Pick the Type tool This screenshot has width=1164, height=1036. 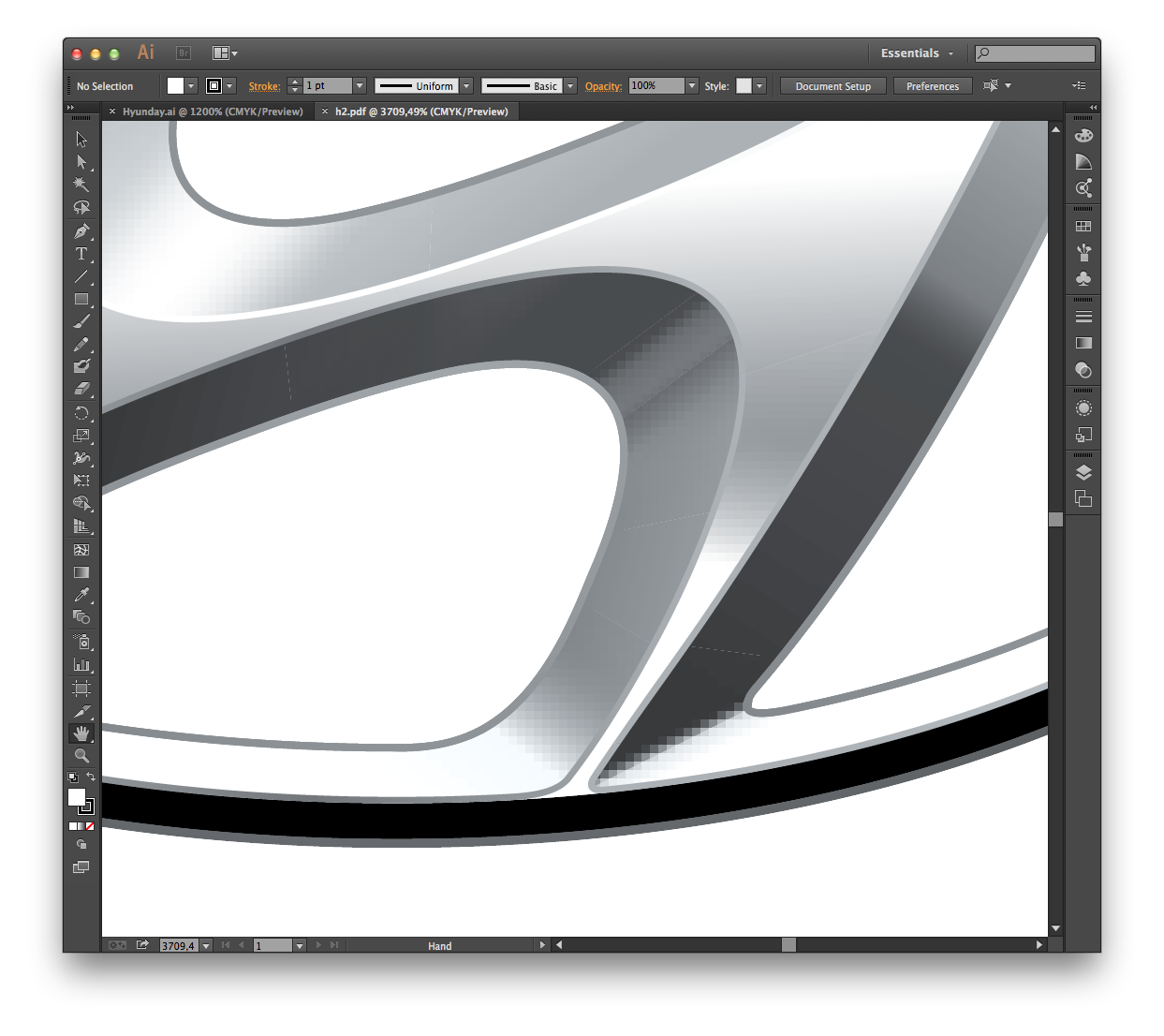point(81,254)
